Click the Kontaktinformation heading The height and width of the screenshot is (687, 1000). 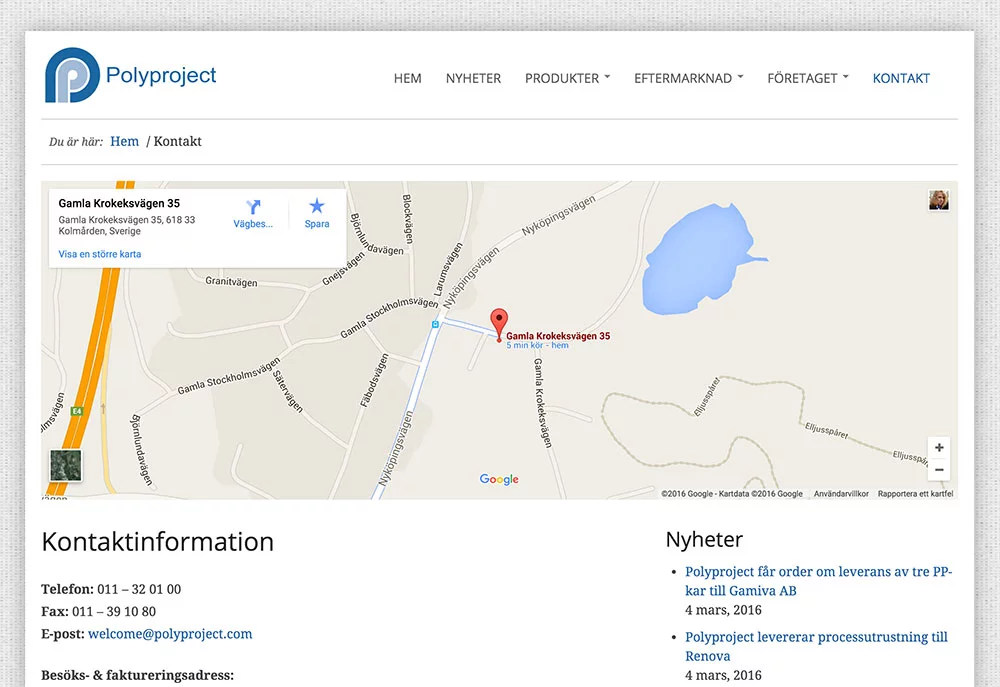pyautogui.click(x=158, y=542)
